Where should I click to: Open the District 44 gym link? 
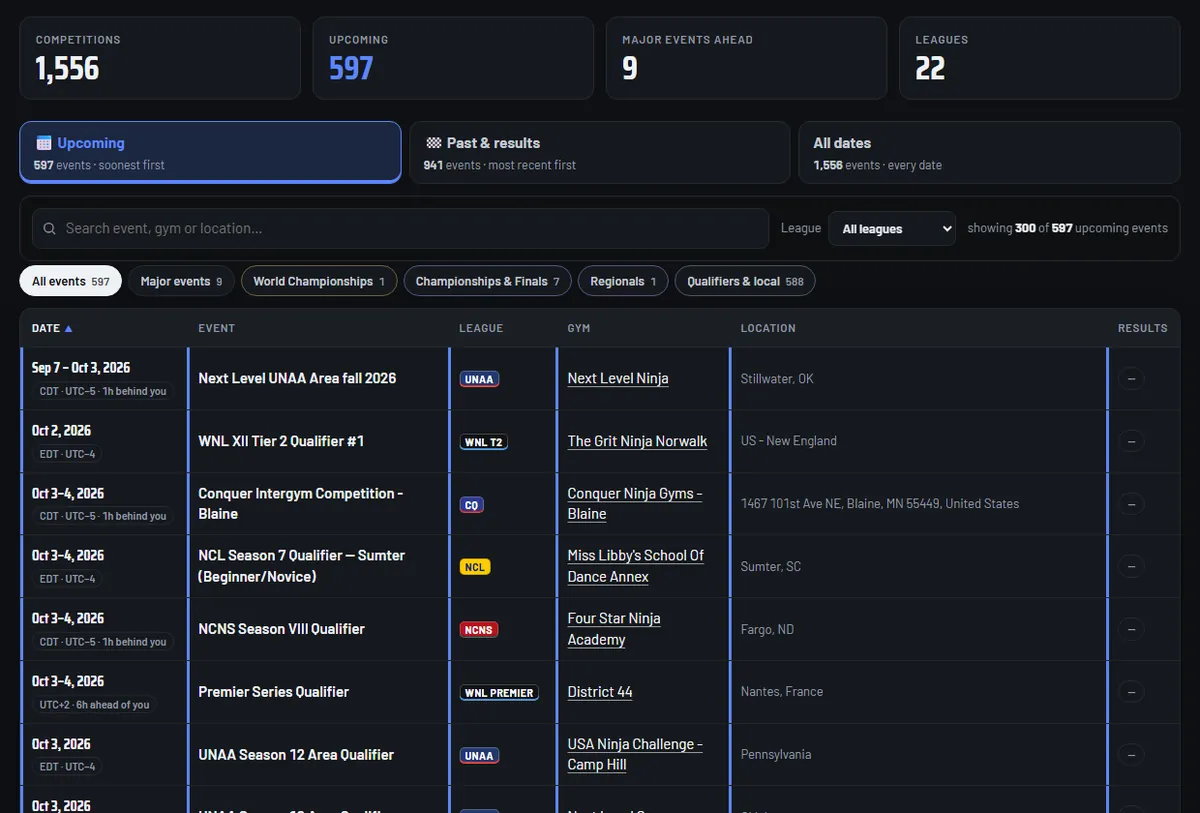click(600, 692)
